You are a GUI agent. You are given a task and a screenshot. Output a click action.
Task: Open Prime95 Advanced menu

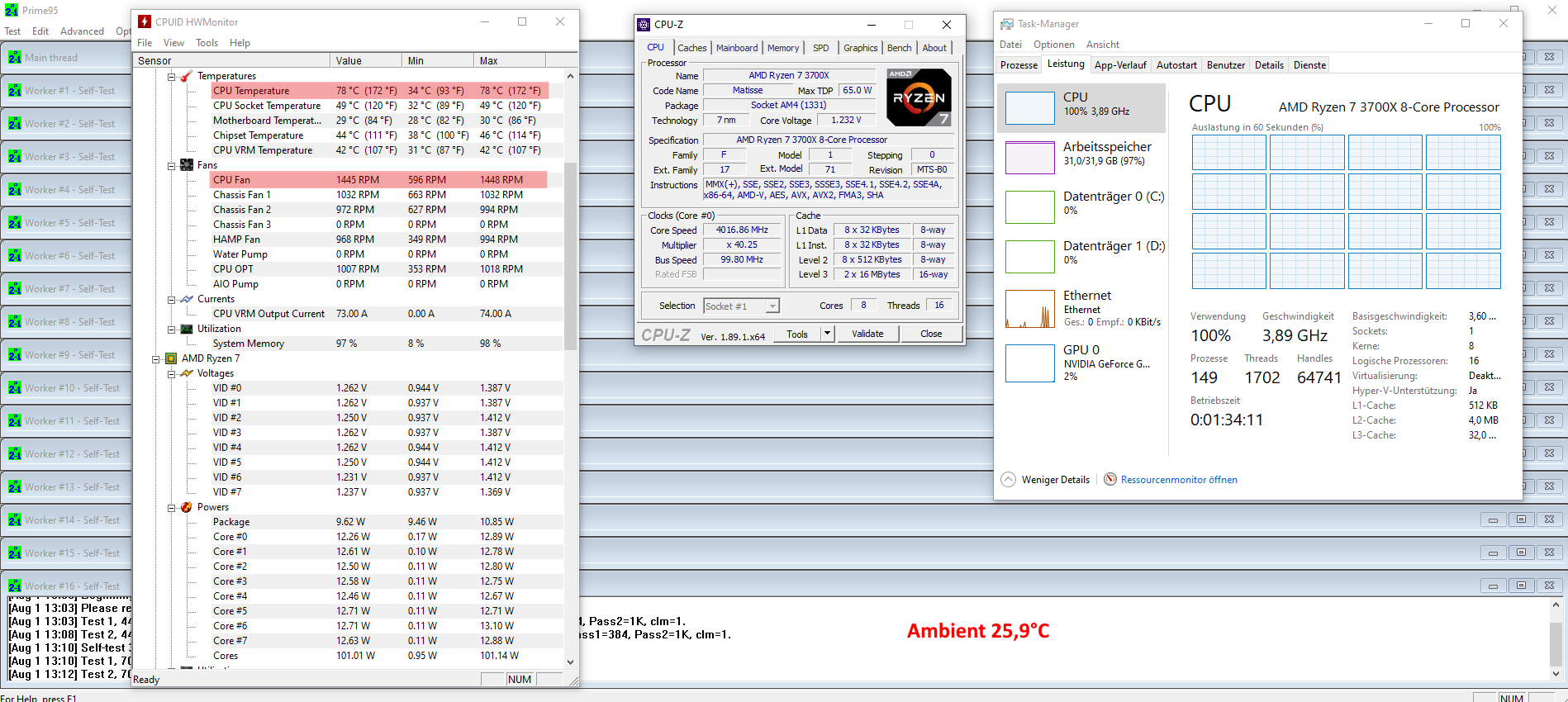coord(82,31)
